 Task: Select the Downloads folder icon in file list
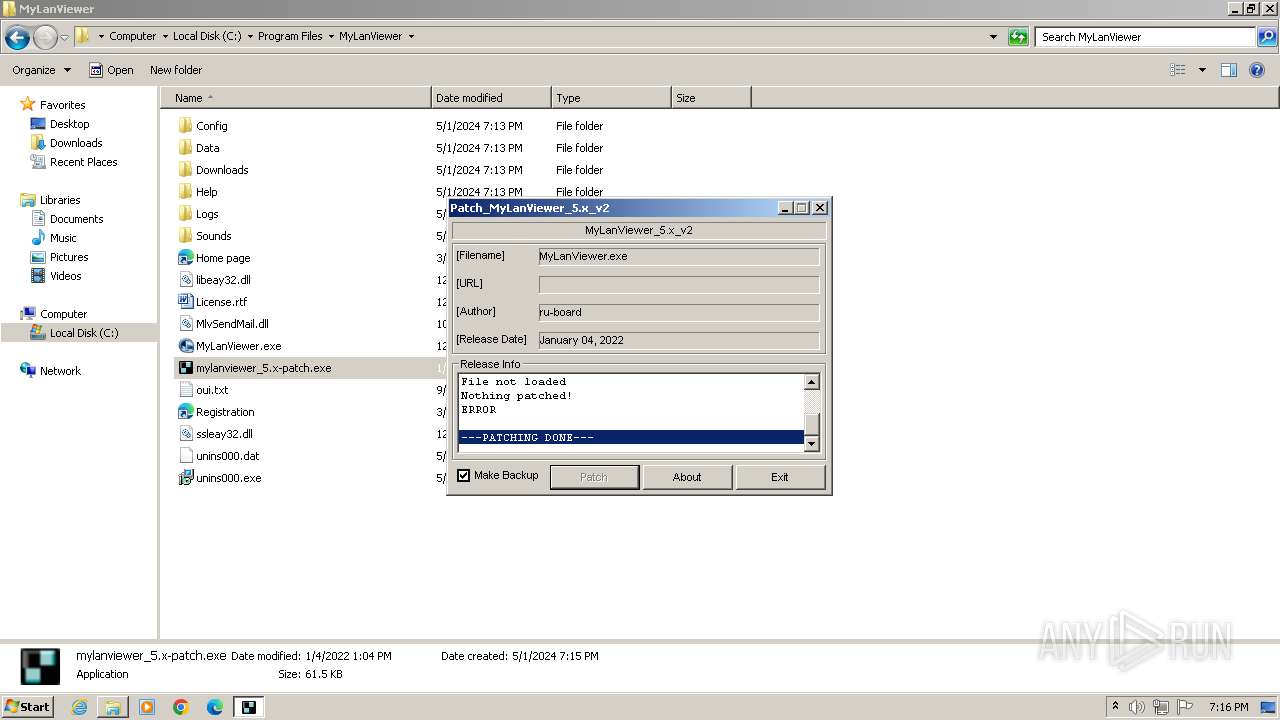click(x=185, y=170)
